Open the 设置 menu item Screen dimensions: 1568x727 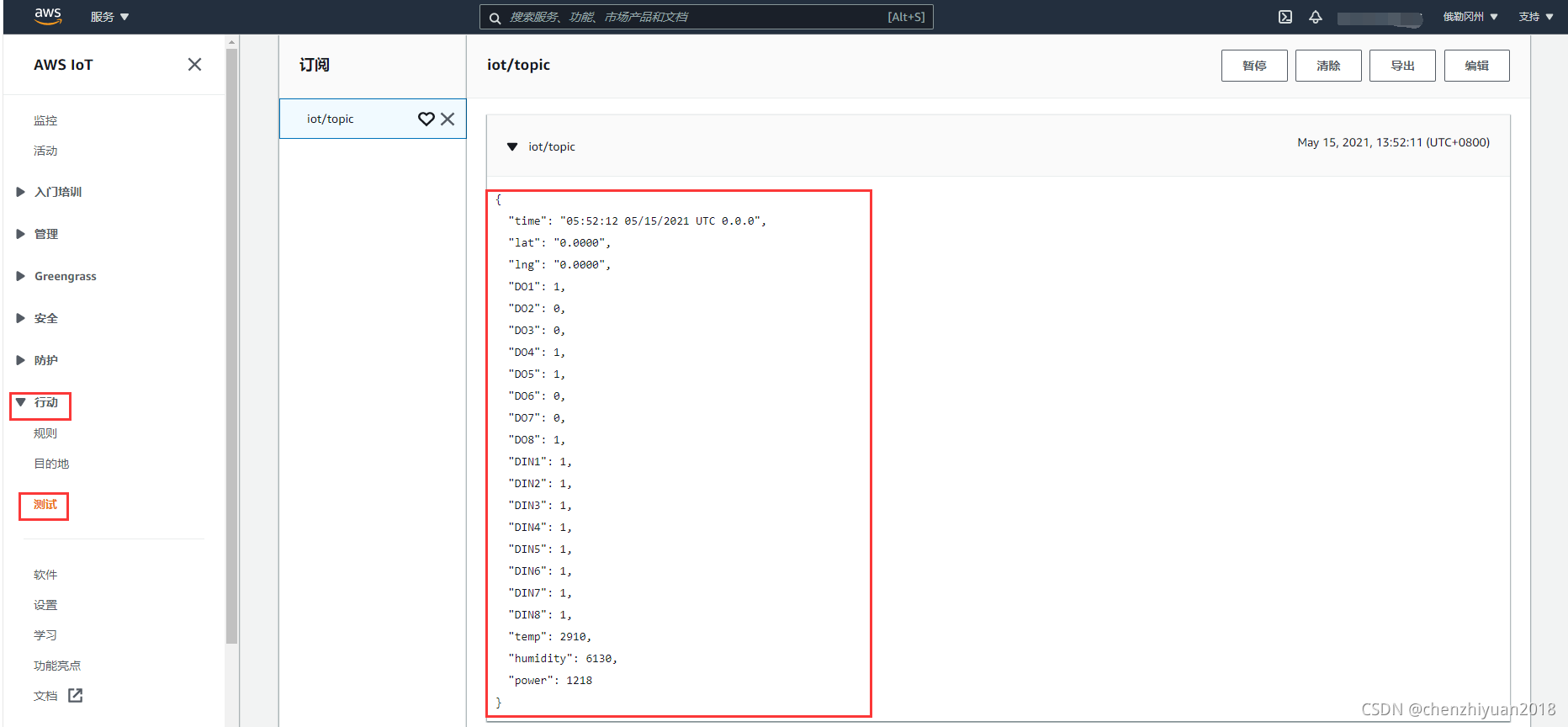click(x=45, y=605)
